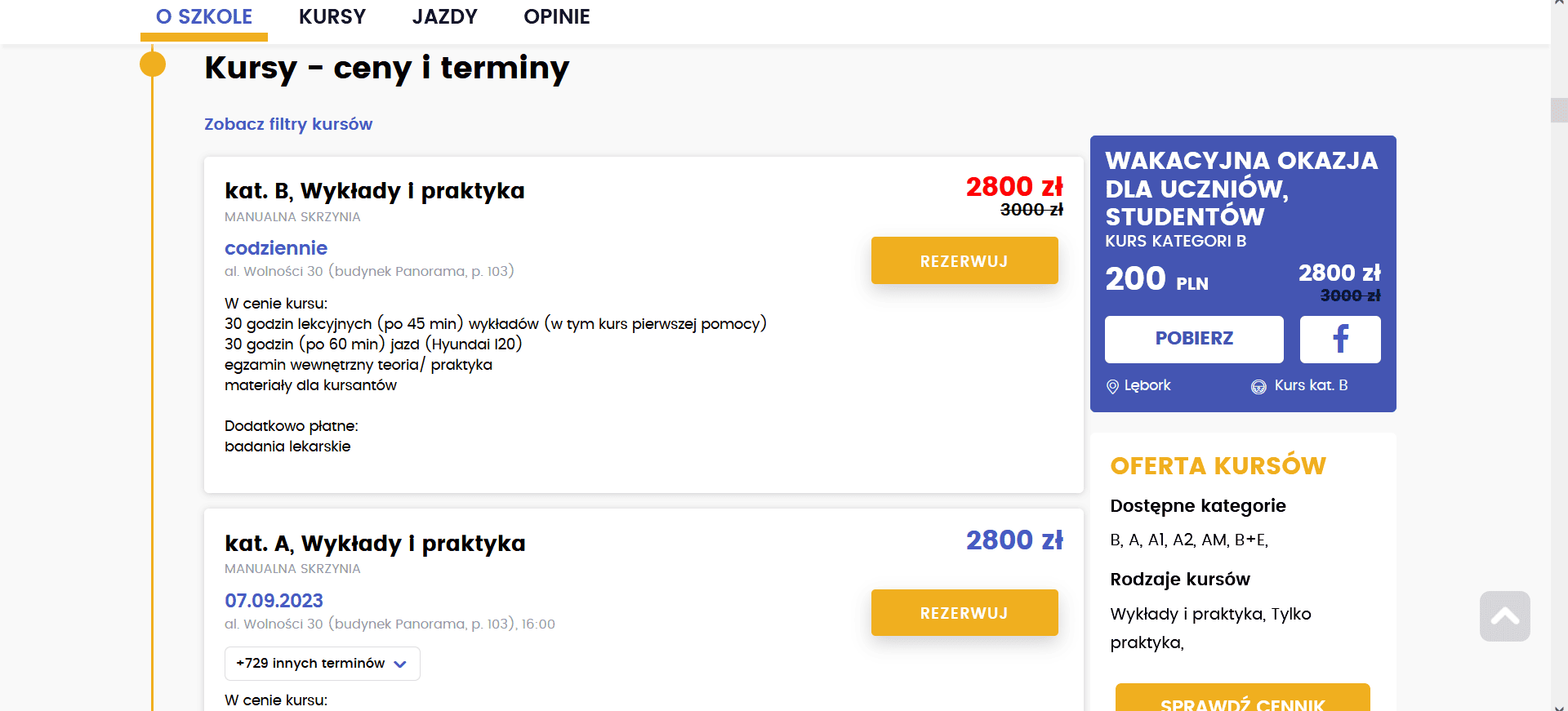This screenshot has height=711, width=1568.
Task: Switch to the KURSY tab
Action: [332, 17]
